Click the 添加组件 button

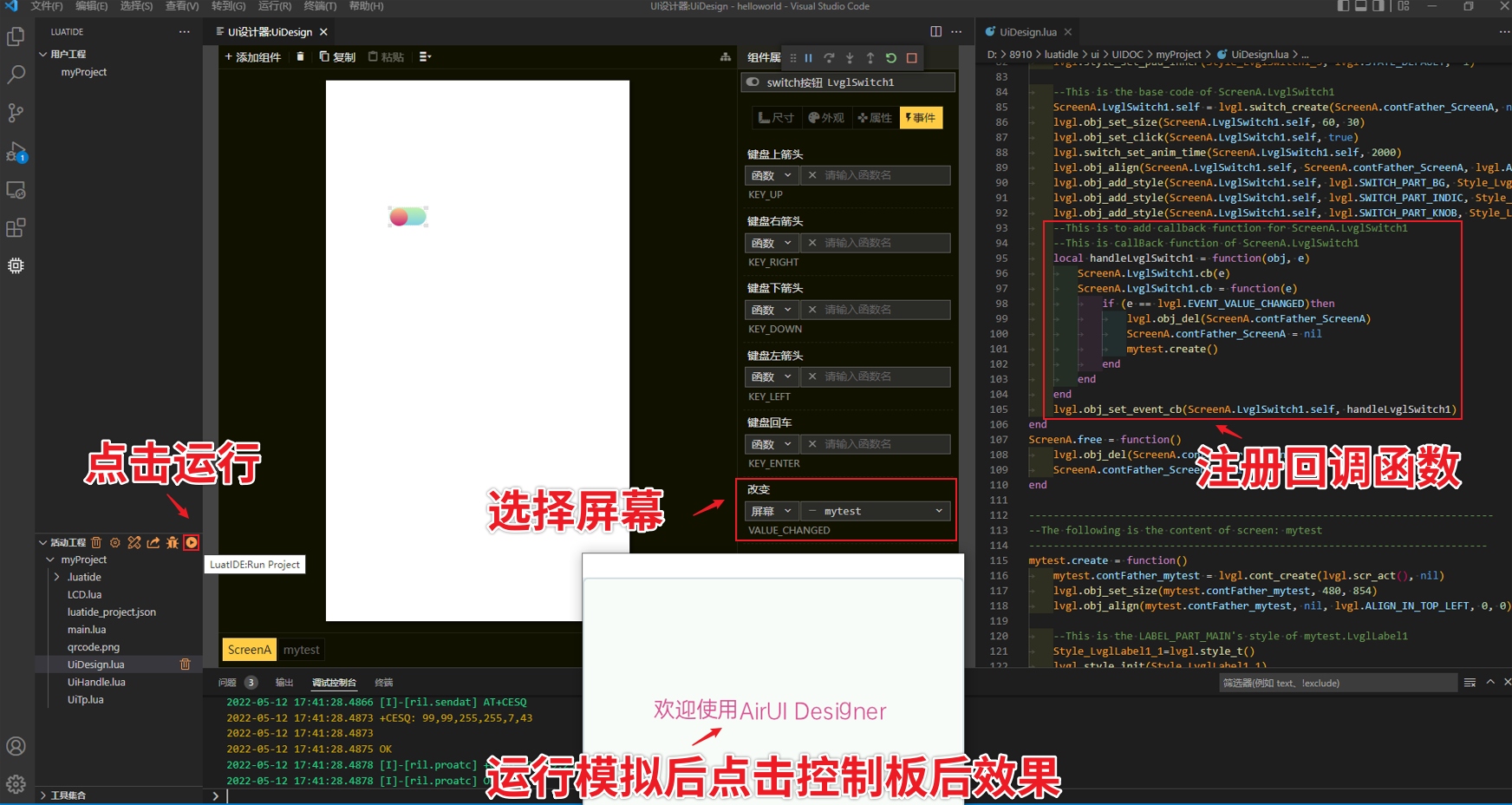[252, 56]
